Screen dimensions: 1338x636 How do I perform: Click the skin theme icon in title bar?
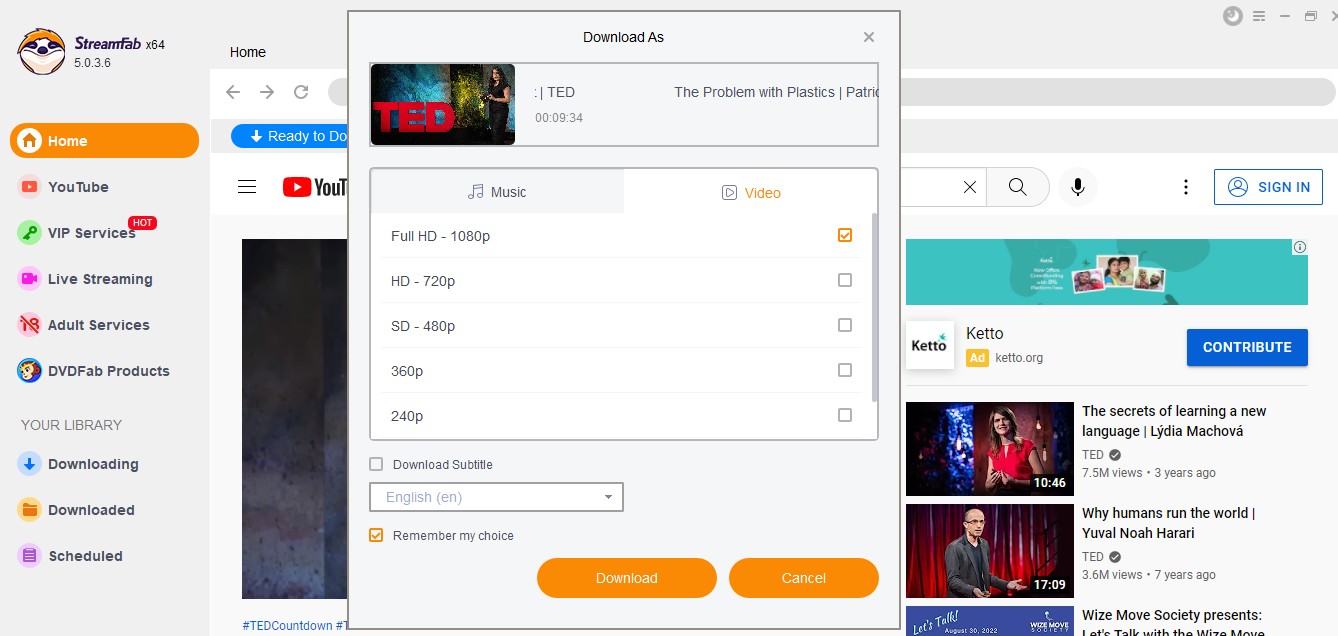tap(1232, 16)
